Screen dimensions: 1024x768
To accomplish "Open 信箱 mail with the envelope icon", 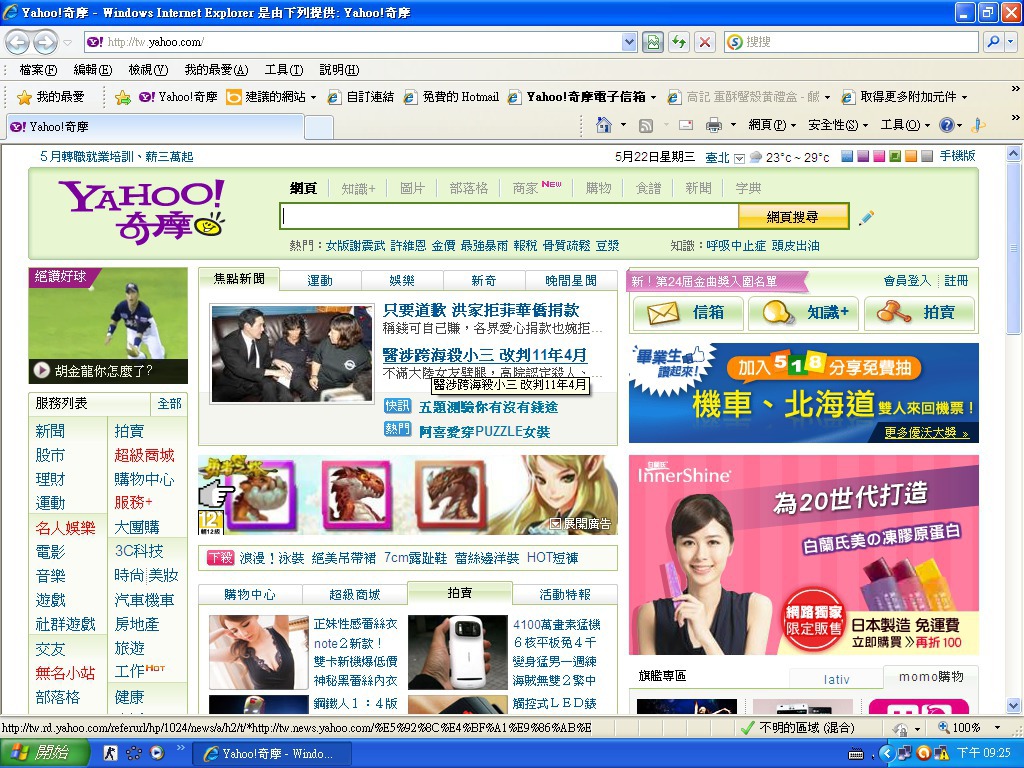I will [x=688, y=313].
